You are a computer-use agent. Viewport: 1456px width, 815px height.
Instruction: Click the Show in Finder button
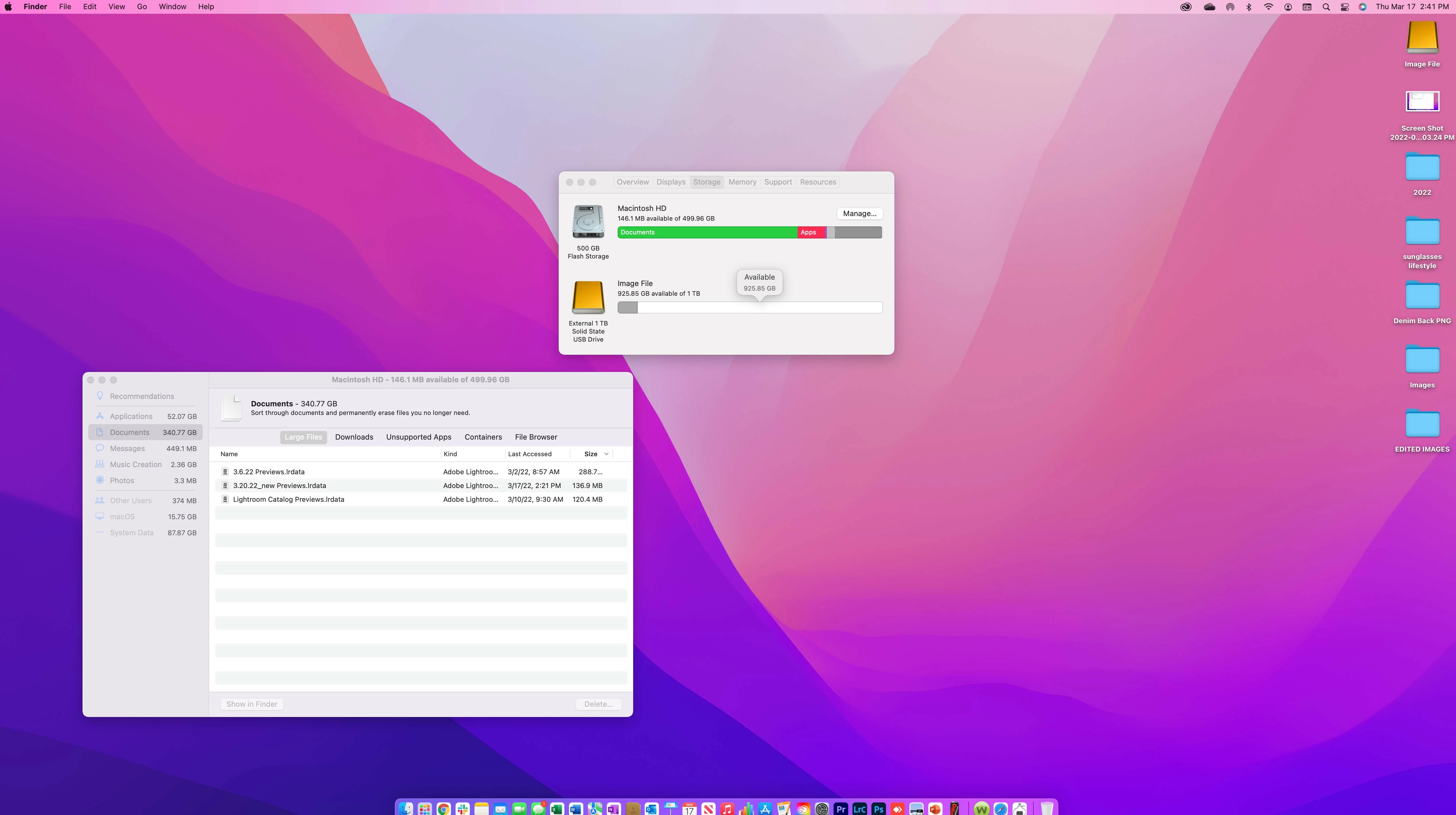(252, 704)
